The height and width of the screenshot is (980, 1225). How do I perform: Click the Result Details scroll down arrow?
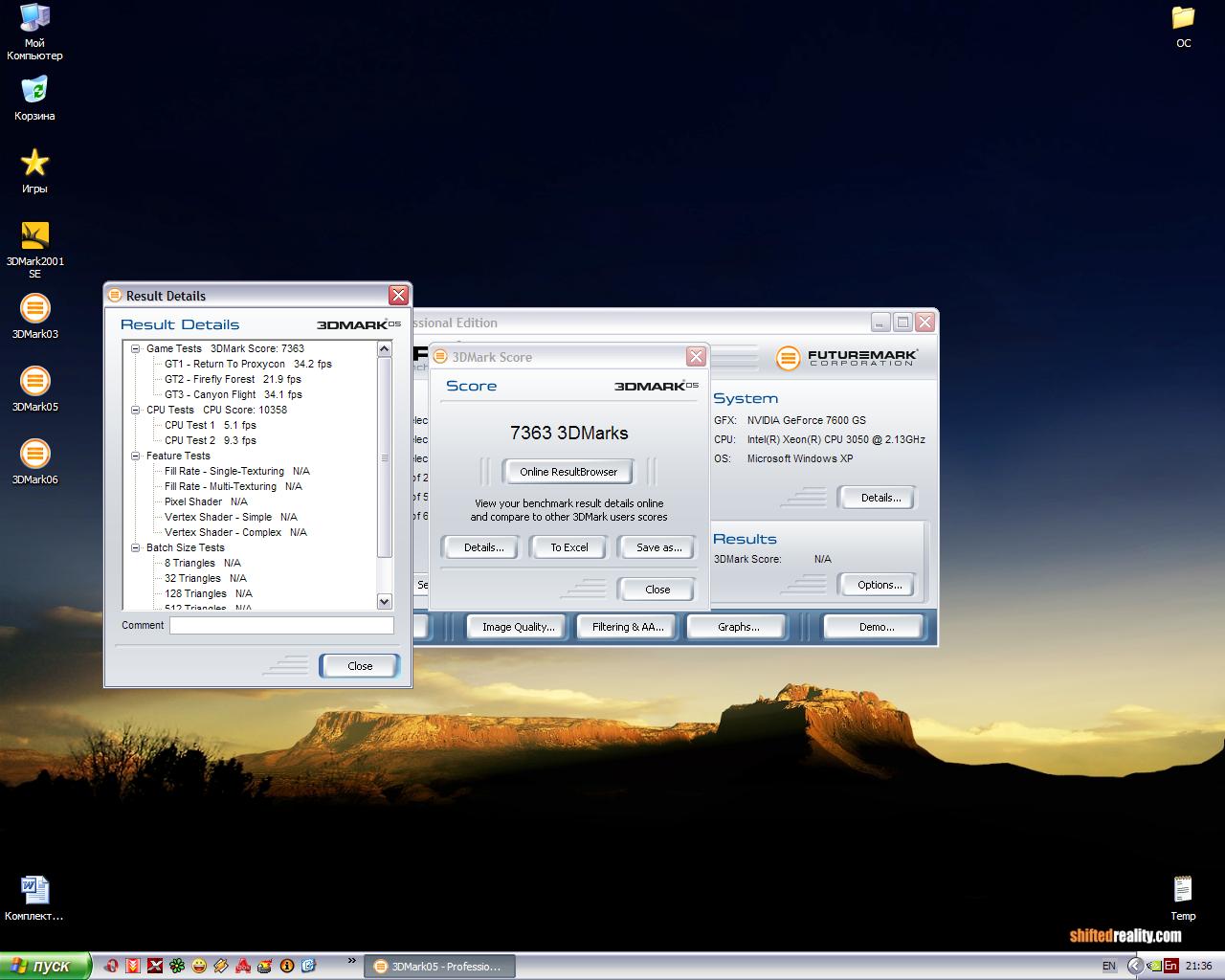[x=385, y=601]
